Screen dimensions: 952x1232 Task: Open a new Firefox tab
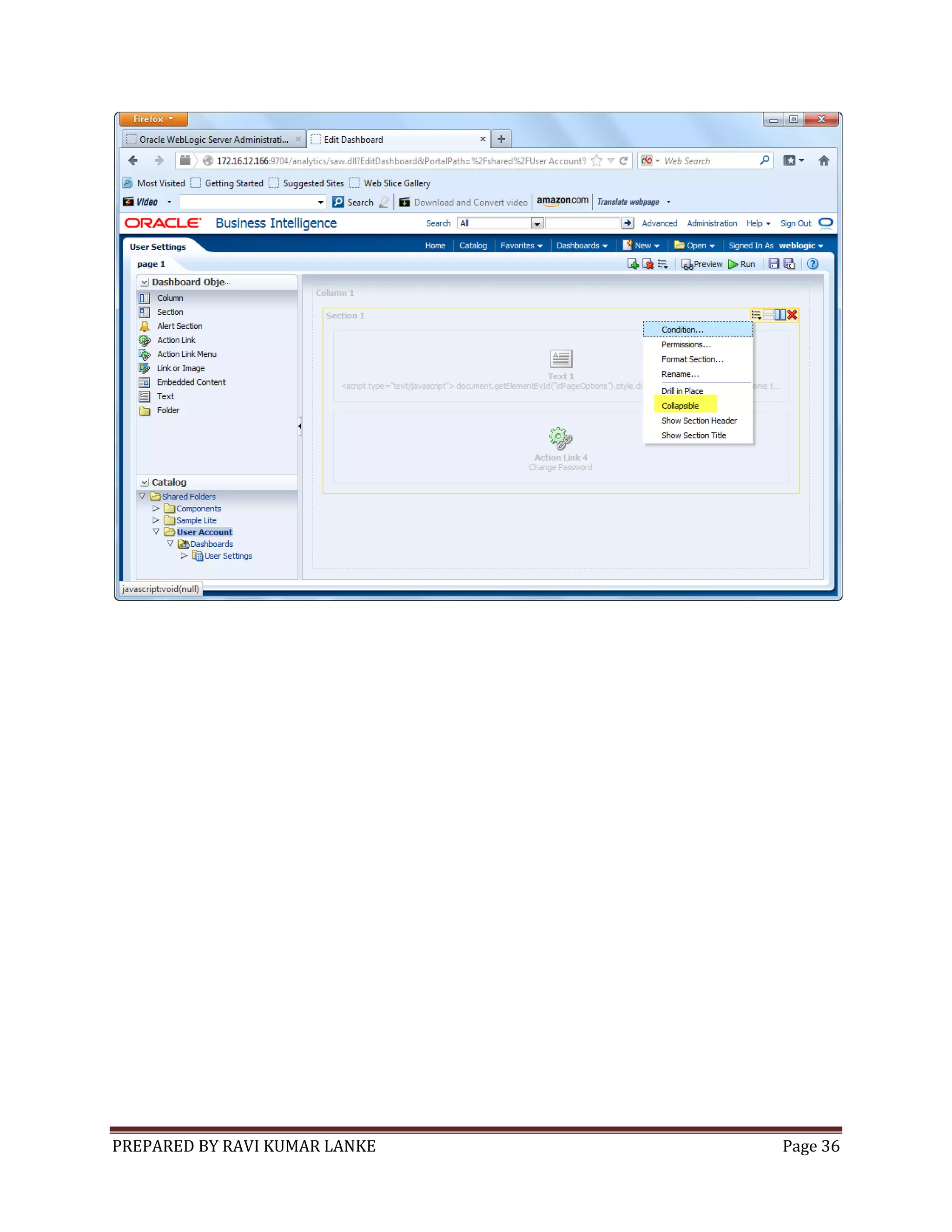(x=501, y=139)
